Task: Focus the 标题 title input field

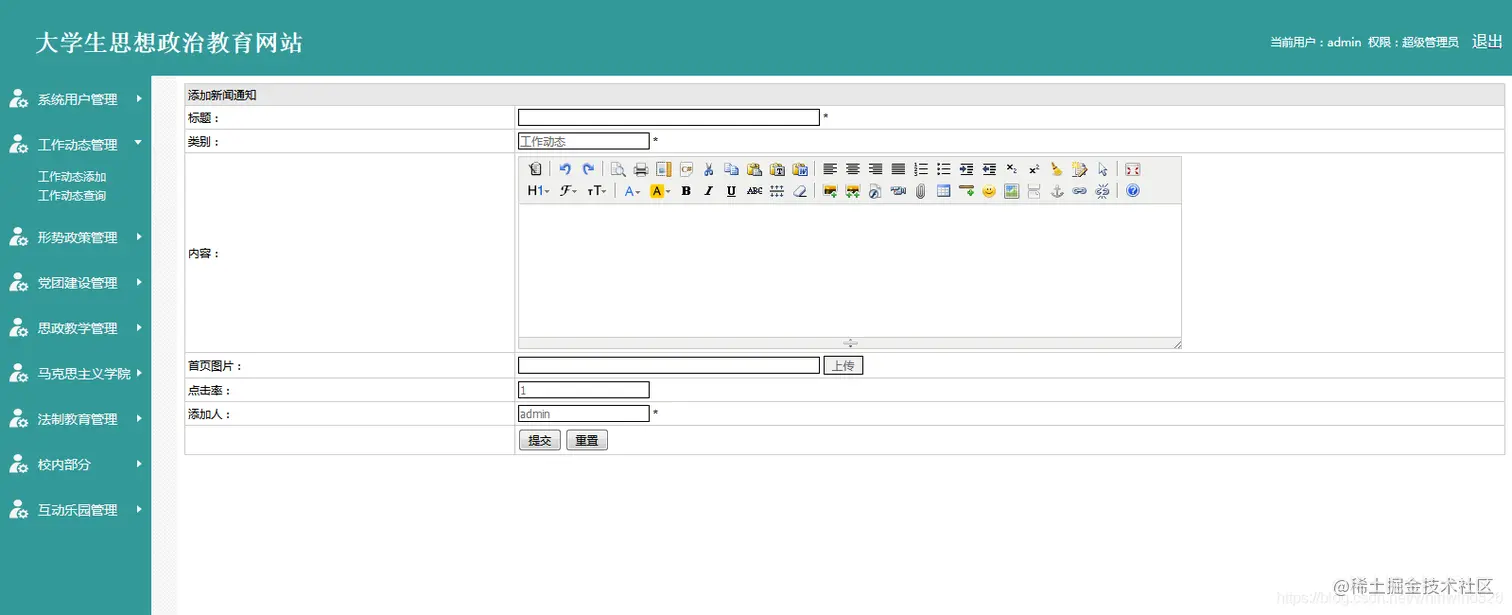Action: (x=669, y=117)
